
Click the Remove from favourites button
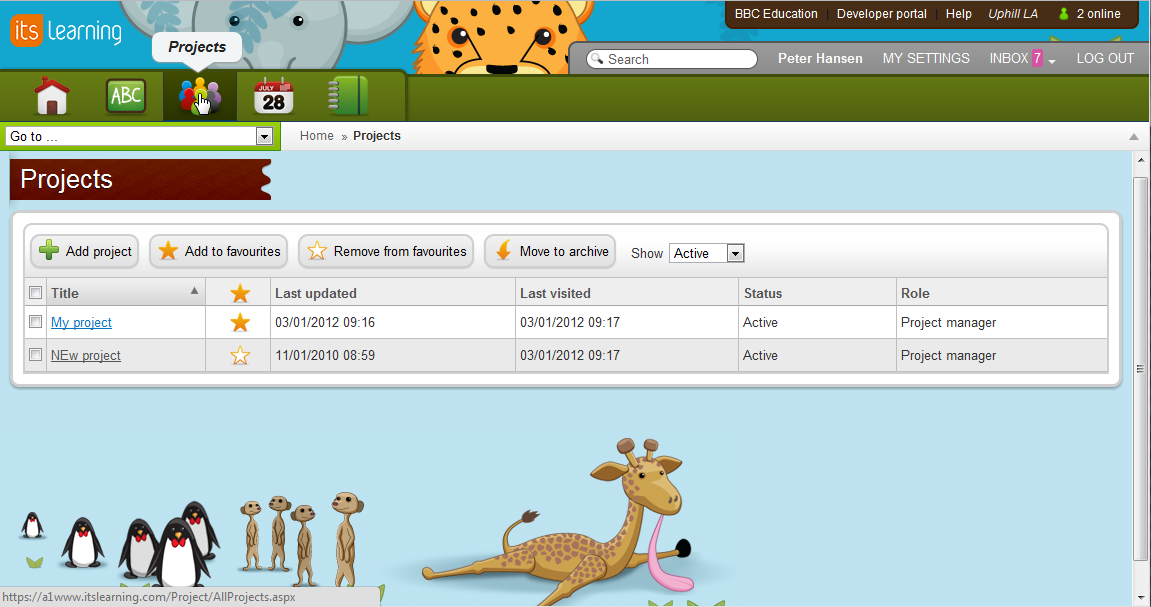386,251
